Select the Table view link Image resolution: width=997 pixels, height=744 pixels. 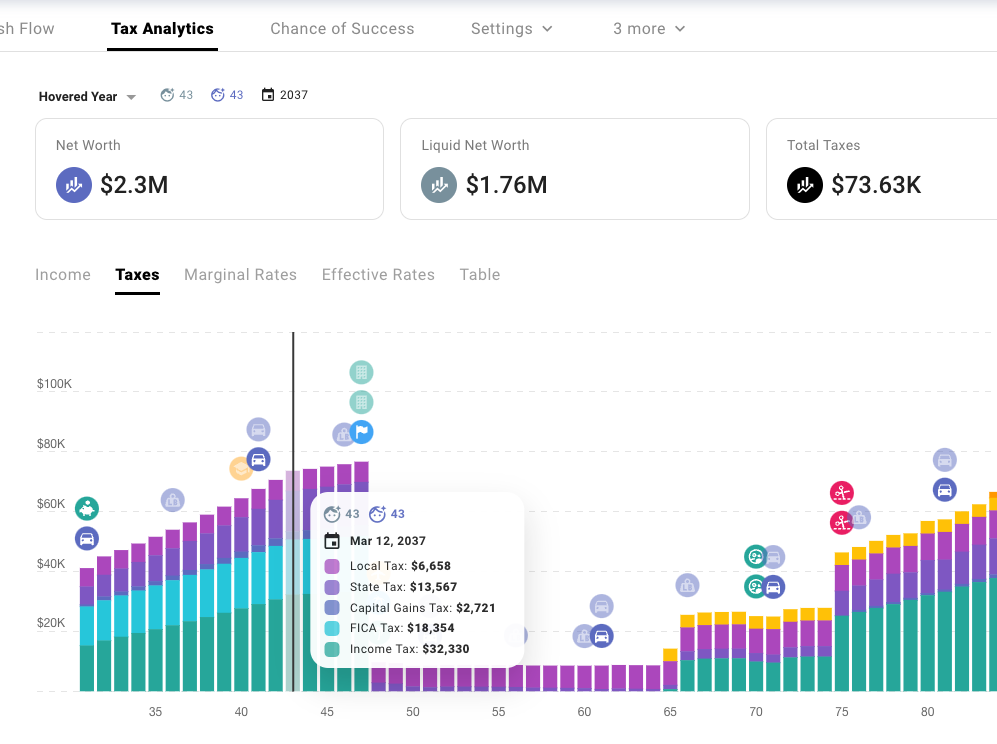[479, 274]
